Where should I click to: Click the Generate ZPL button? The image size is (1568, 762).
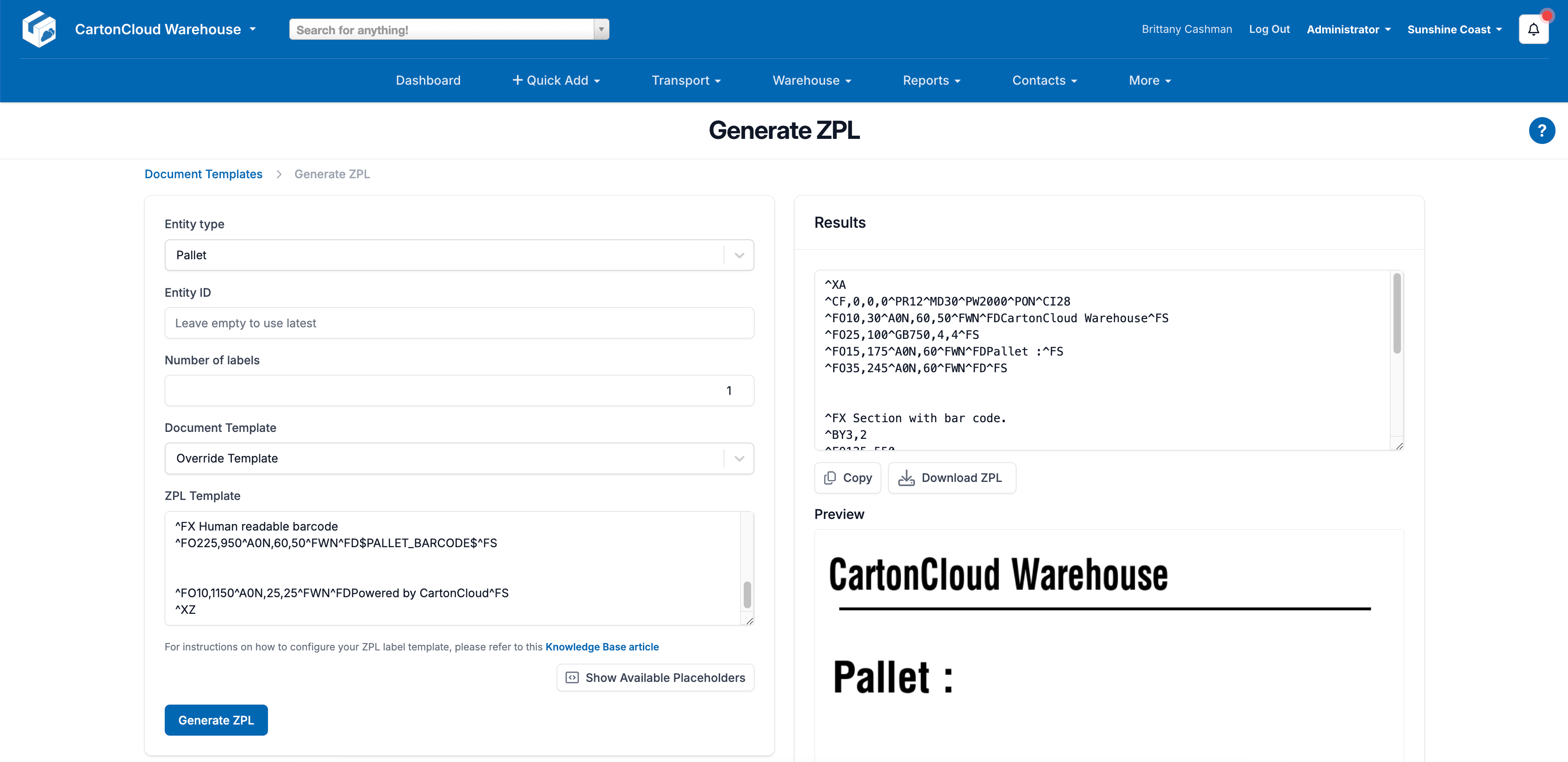click(216, 720)
